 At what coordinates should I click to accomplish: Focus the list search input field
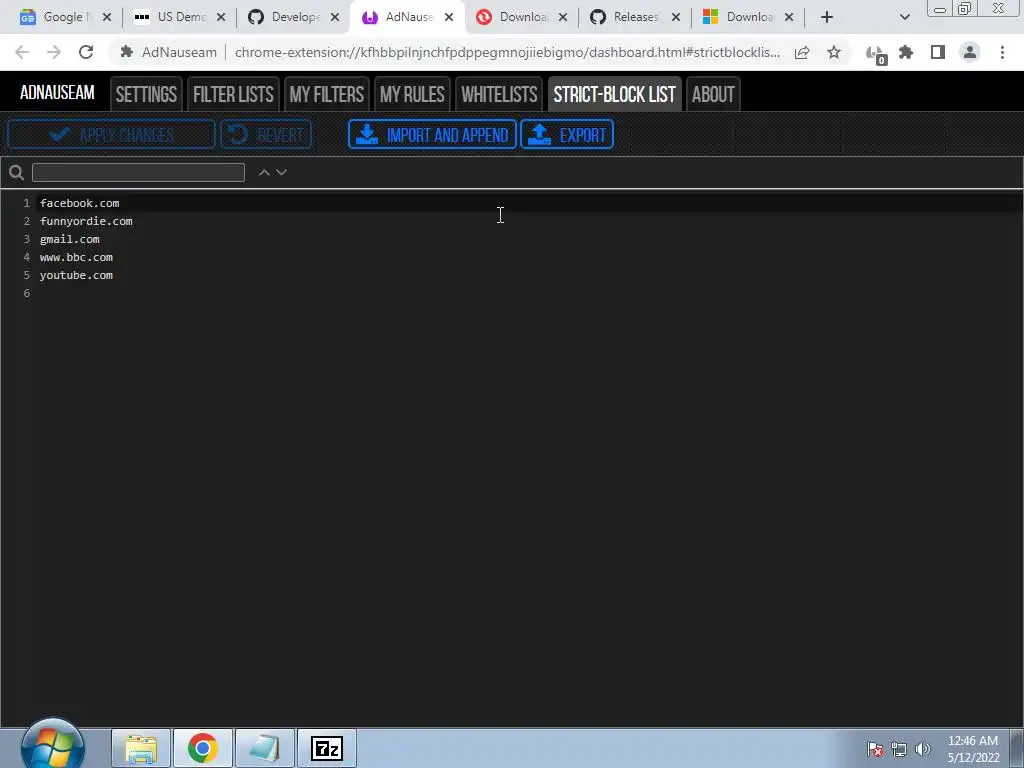138,172
